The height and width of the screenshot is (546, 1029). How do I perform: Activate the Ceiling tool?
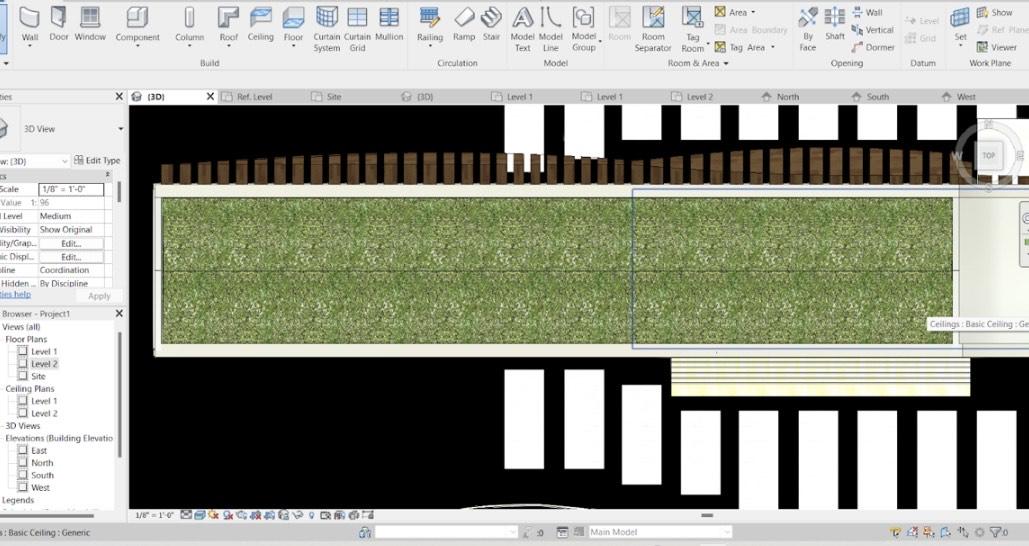(261, 24)
